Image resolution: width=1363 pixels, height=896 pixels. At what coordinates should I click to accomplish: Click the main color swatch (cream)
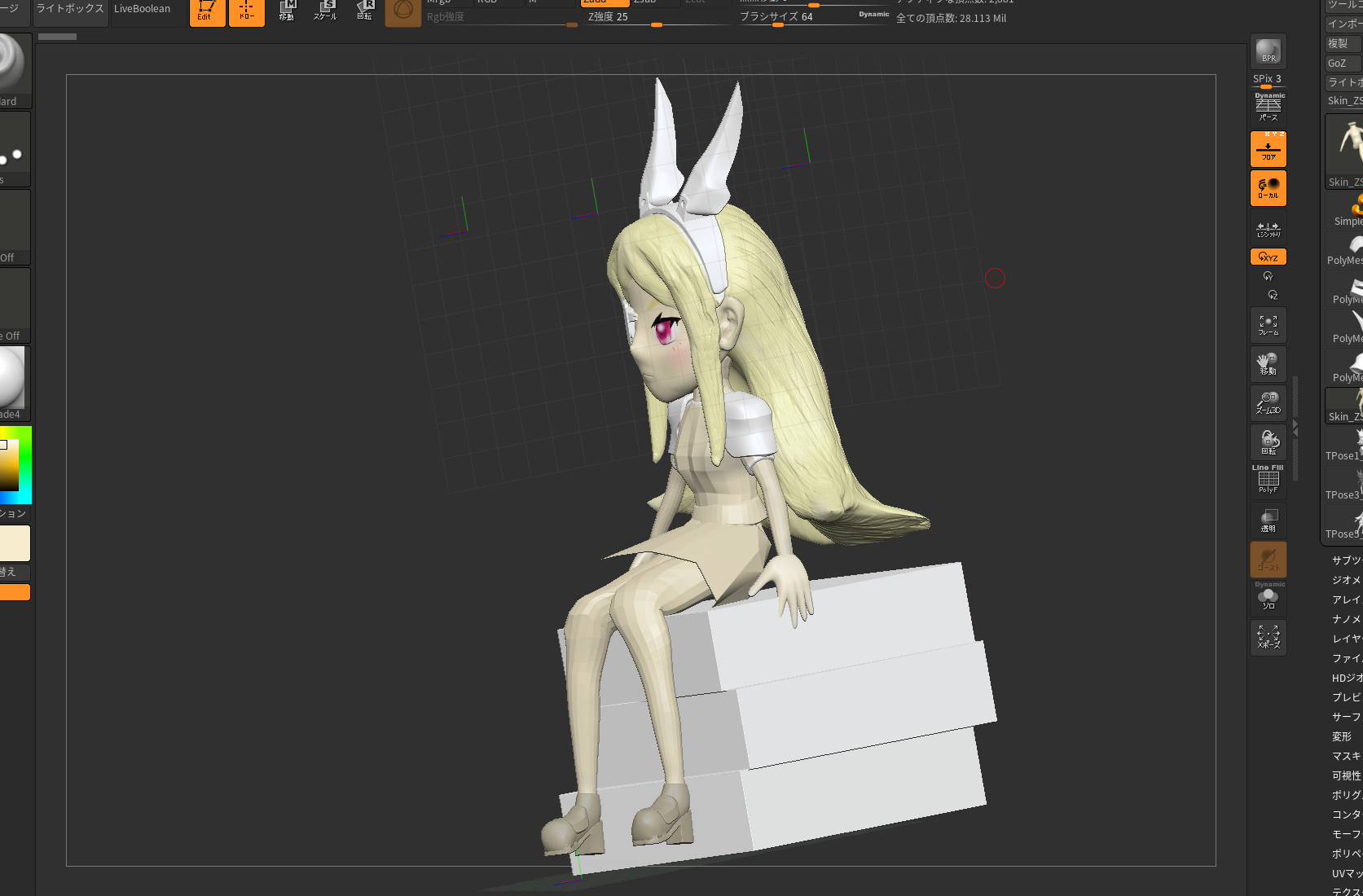(x=15, y=543)
